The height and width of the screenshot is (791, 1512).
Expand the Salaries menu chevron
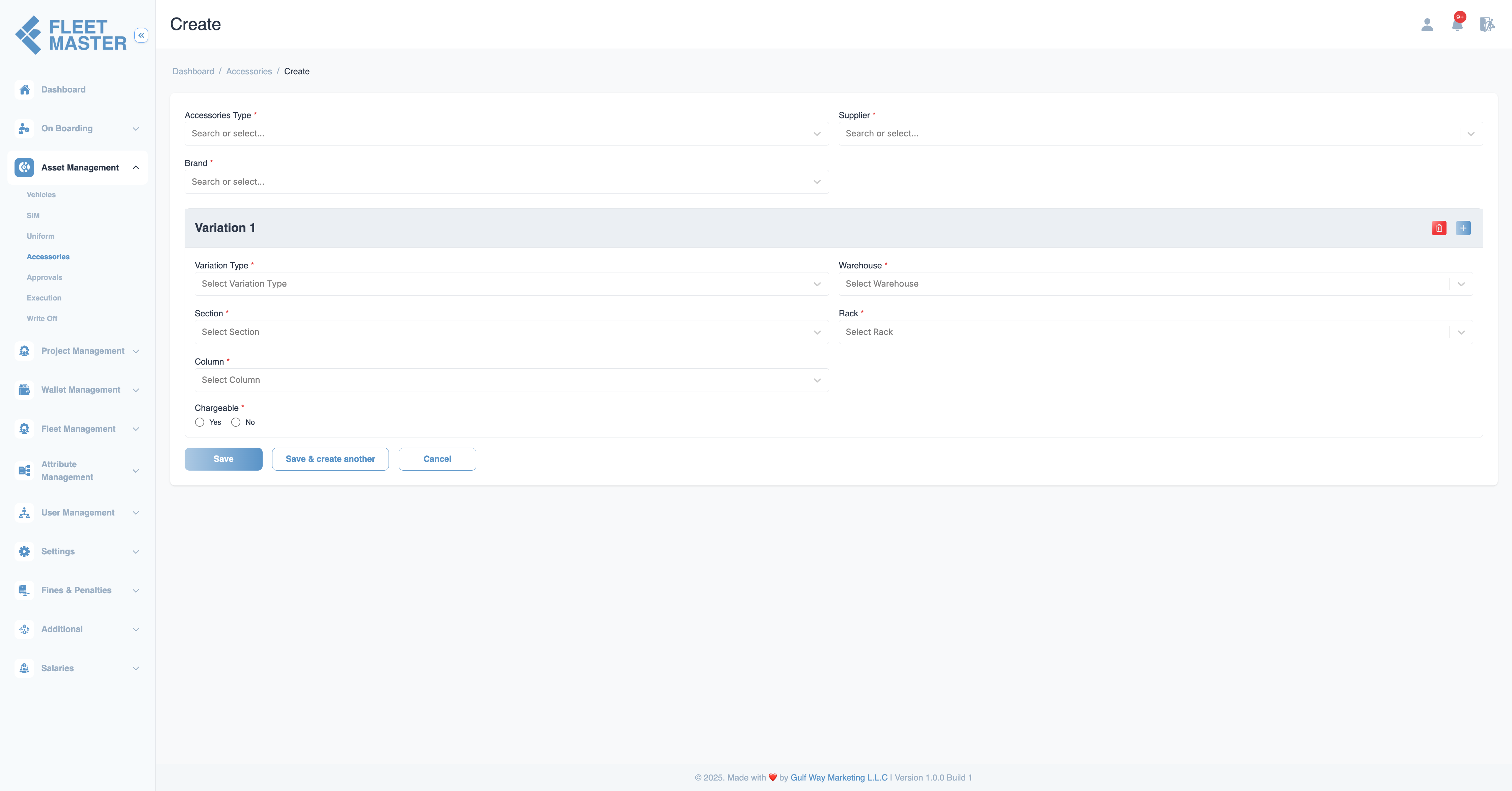click(136, 668)
